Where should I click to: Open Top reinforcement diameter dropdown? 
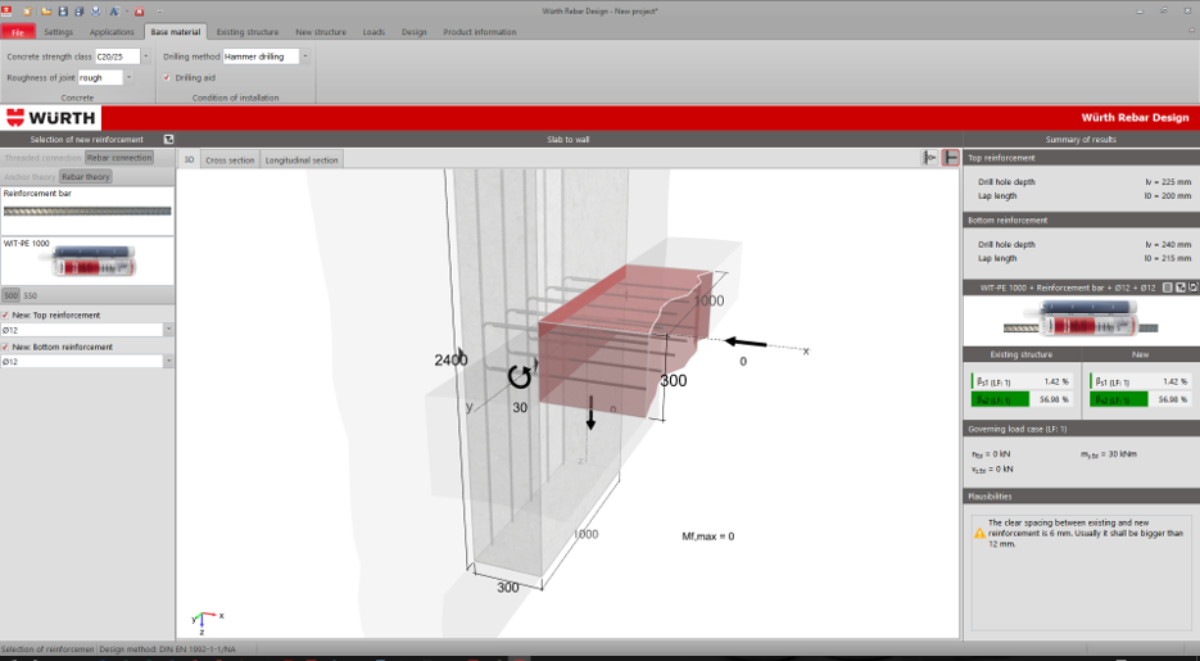pyautogui.click(x=168, y=329)
